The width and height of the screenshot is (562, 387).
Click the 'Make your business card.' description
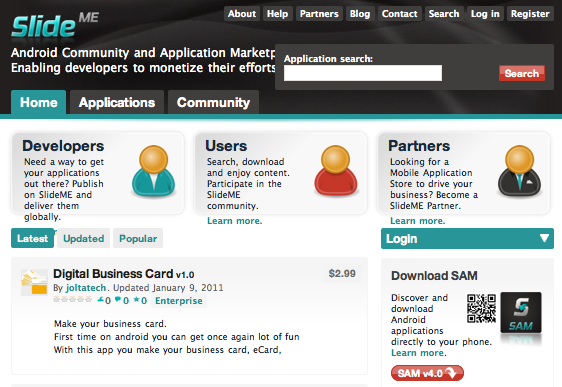(x=110, y=324)
